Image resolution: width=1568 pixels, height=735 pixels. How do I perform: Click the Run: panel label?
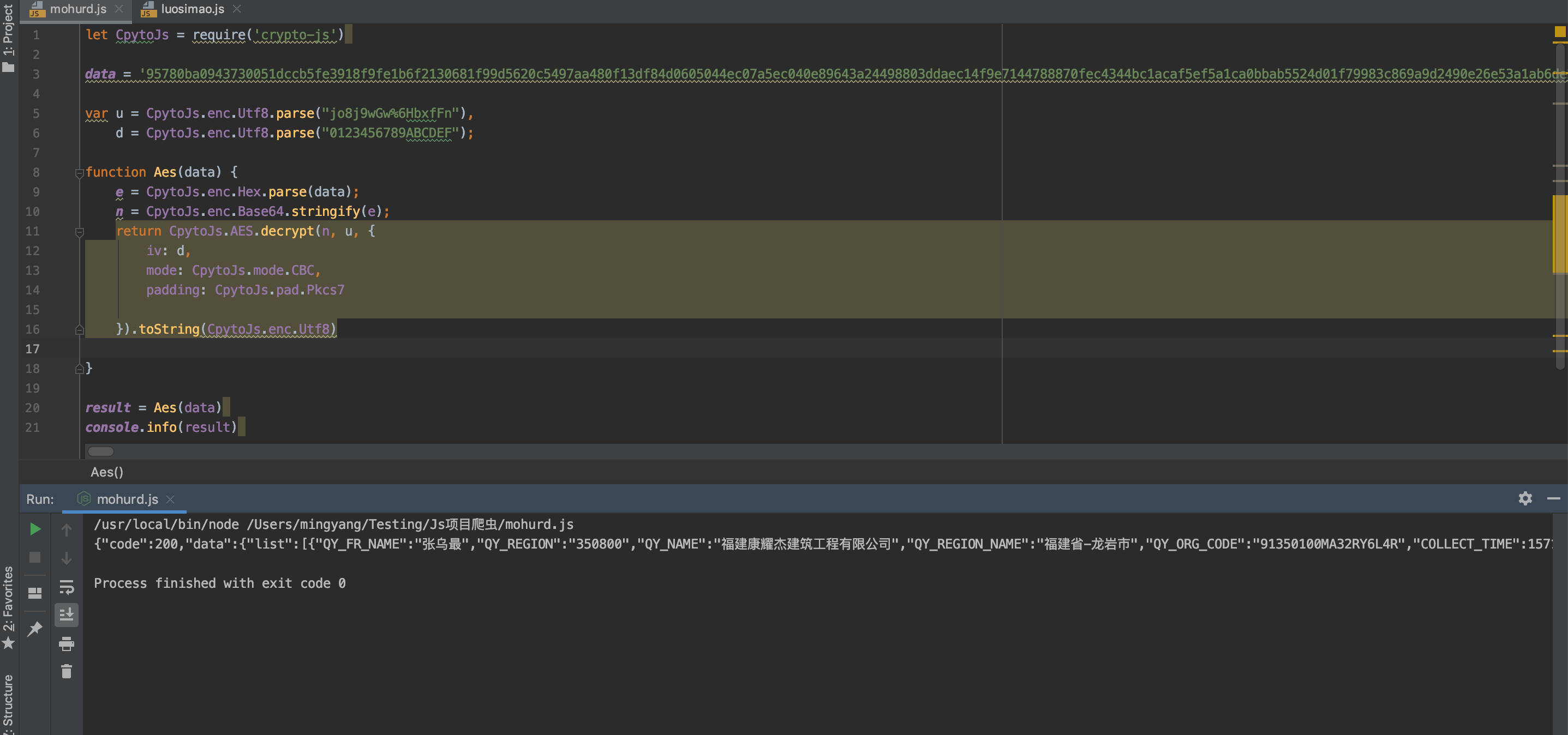(x=40, y=499)
